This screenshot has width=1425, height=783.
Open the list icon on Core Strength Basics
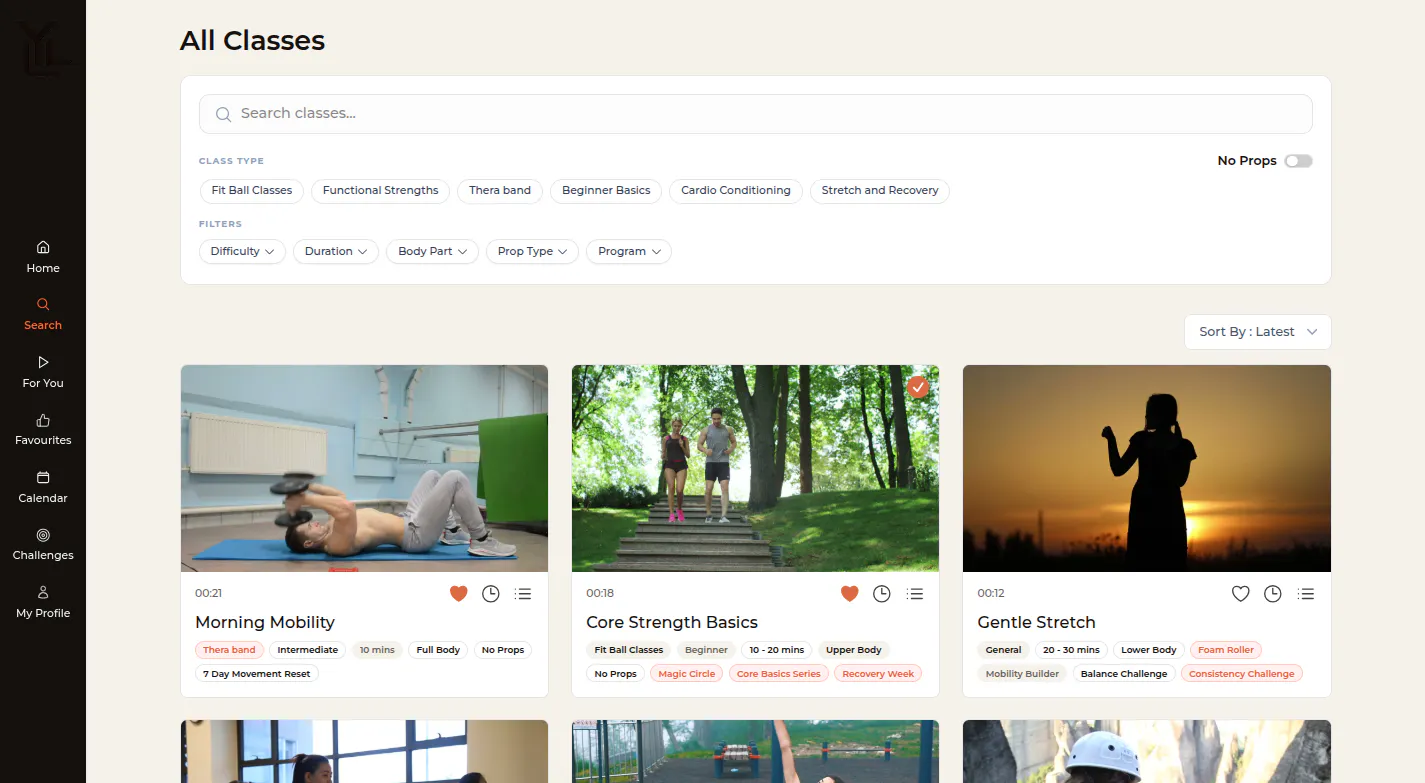pyautogui.click(x=914, y=594)
